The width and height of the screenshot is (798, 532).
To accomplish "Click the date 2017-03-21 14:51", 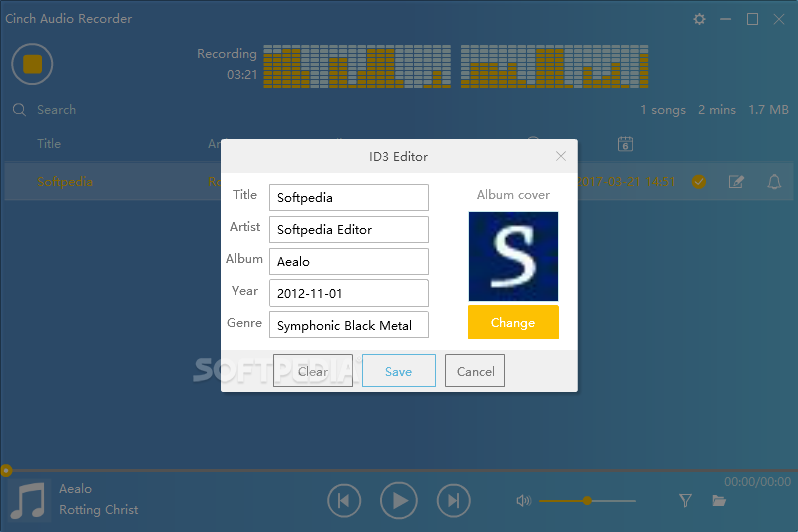I will (x=626, y=182).
